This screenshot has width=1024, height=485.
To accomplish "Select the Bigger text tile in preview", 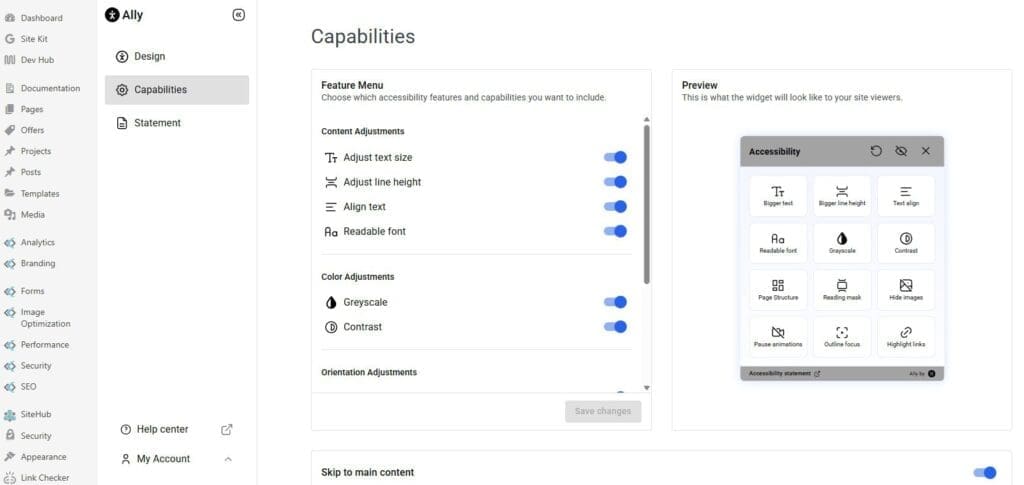I will click(778, 196).
